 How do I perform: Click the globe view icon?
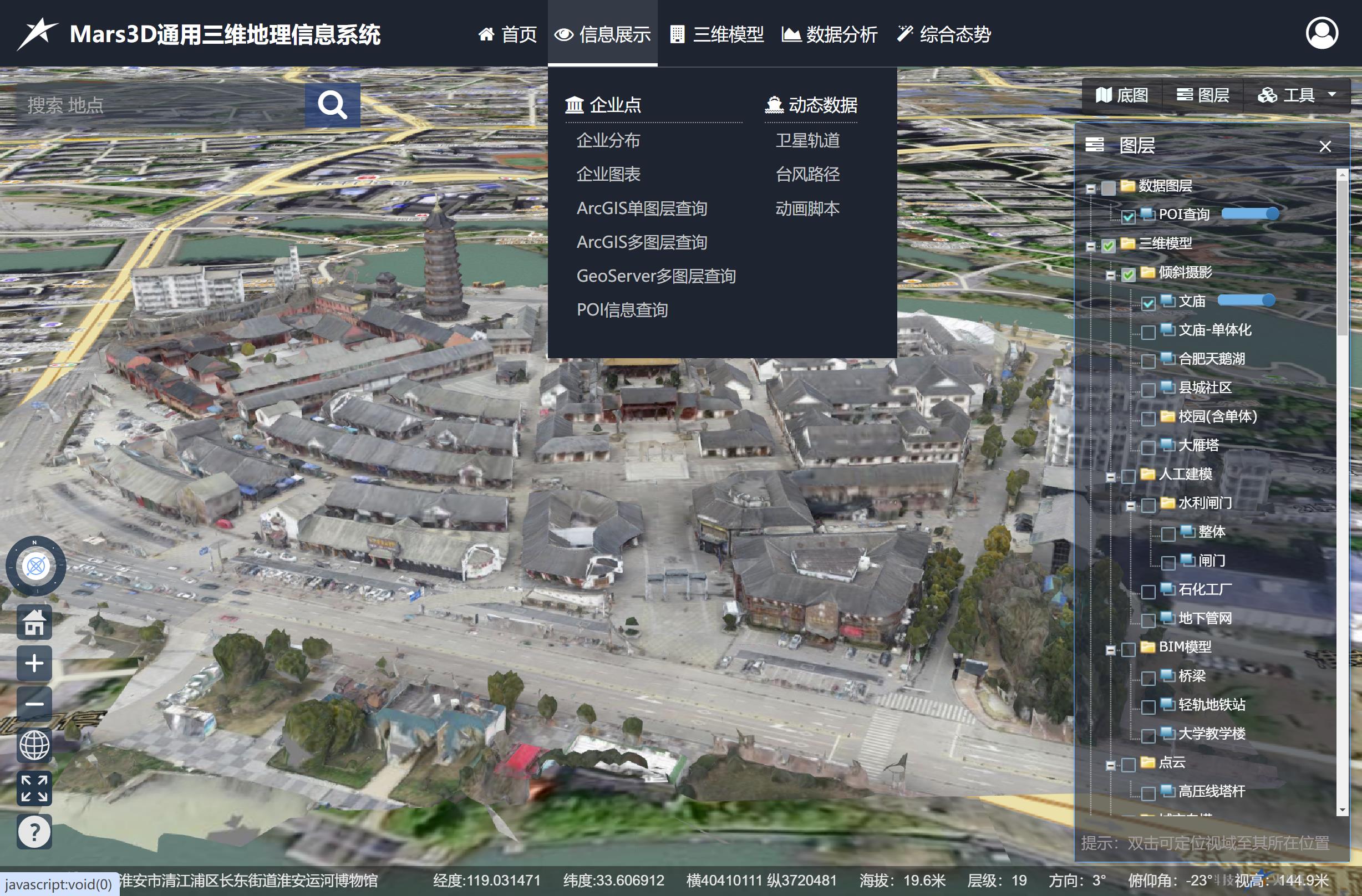(x=34, y=745)
